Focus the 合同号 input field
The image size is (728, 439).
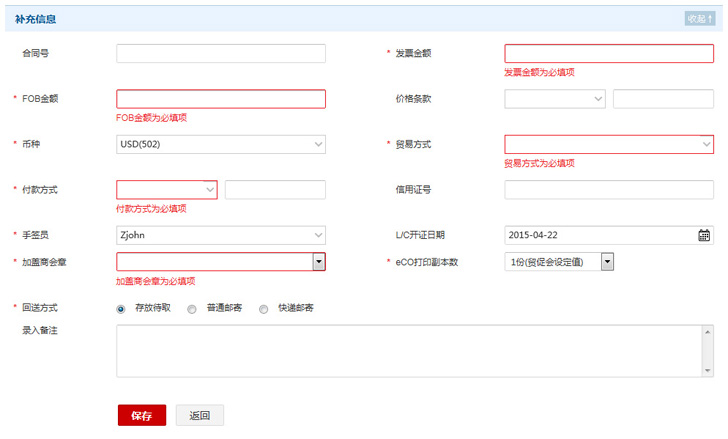coord(221,54)
